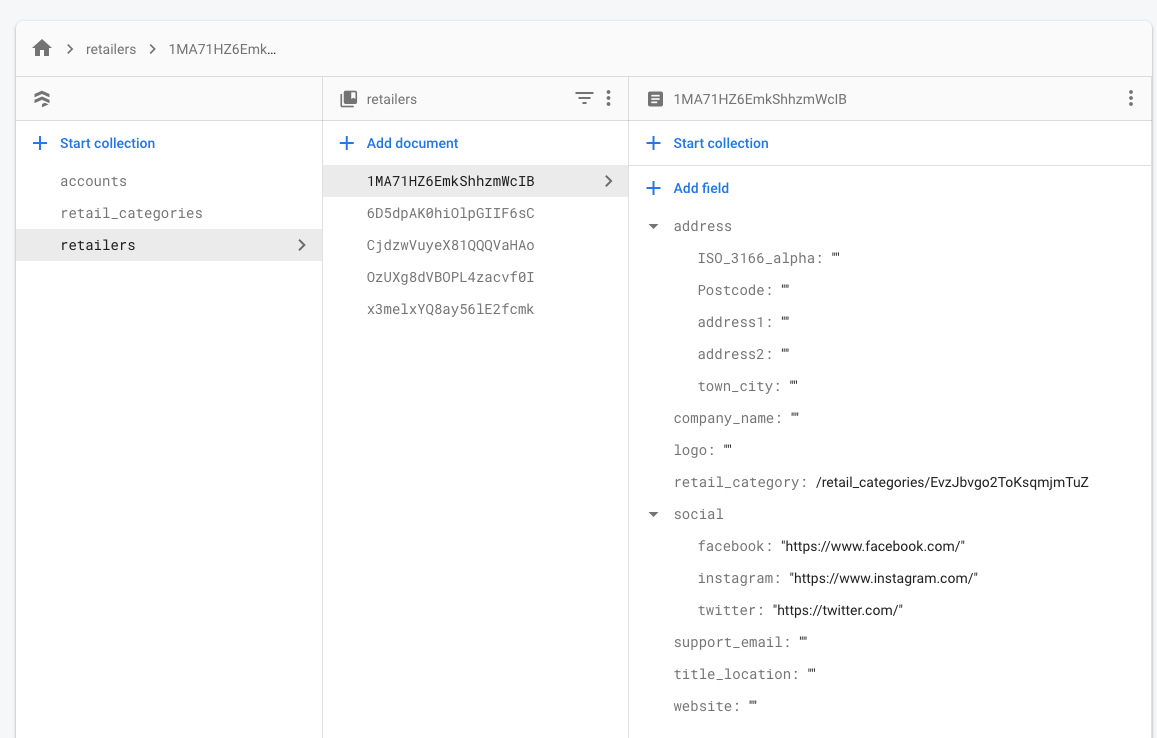The image size is (1157, 738).
Task: Click the retail_category reference value
Action: pos(951,482)
